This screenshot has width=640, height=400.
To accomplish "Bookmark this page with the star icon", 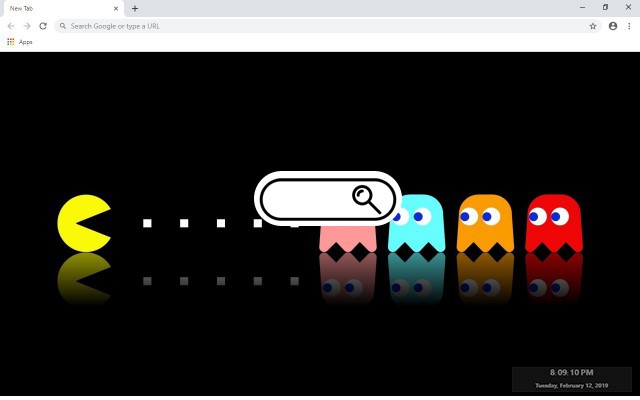I will (593, 26).
